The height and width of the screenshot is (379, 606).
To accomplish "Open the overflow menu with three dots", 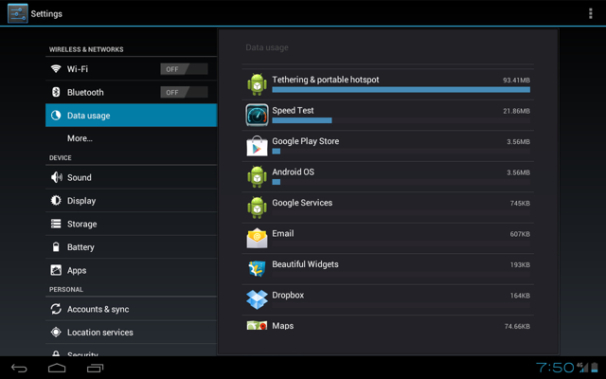I will pyautogui.click(x=590, y=14).
